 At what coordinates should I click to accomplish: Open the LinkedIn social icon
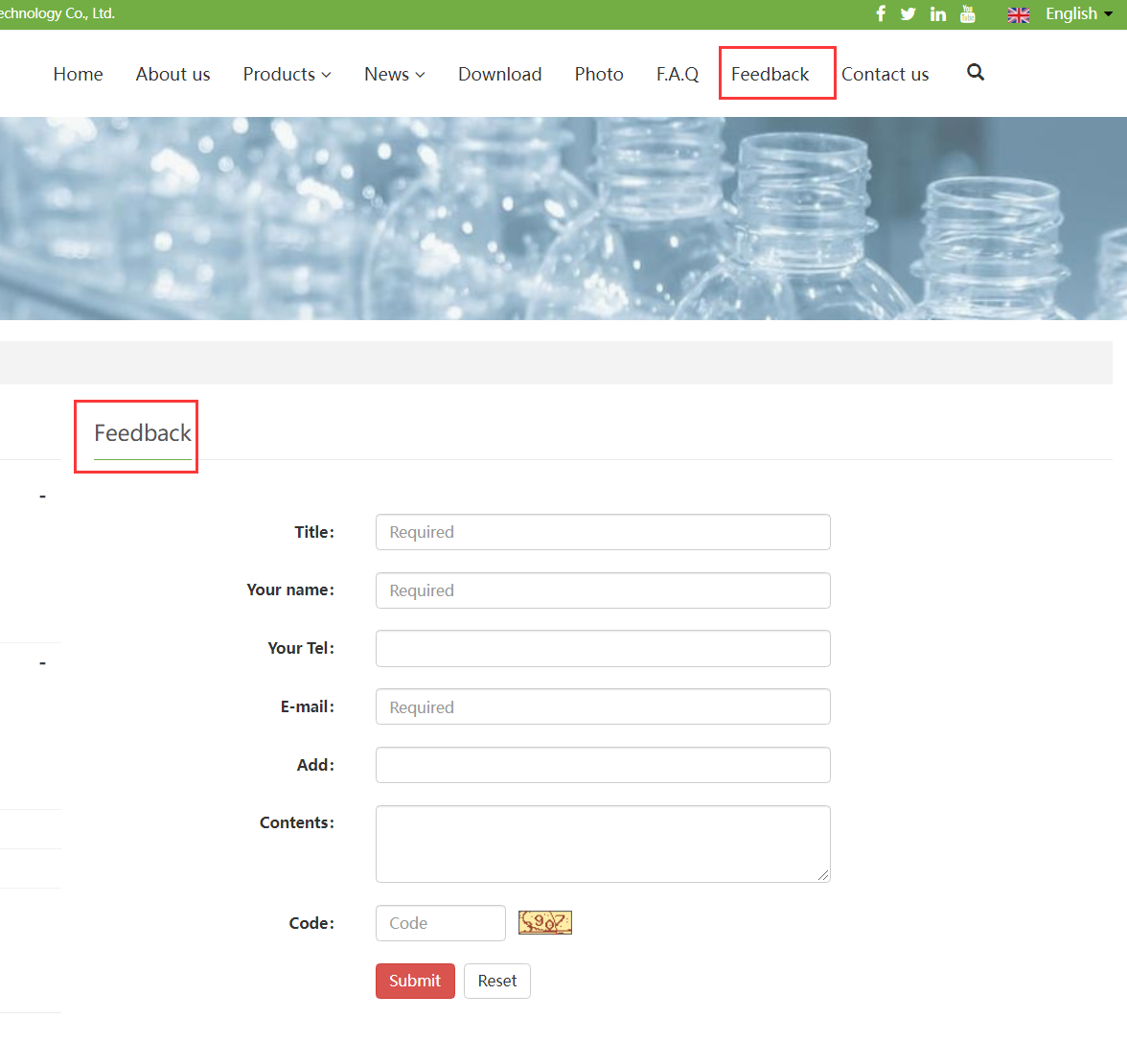pyautogui.click(x=938, y=13)
